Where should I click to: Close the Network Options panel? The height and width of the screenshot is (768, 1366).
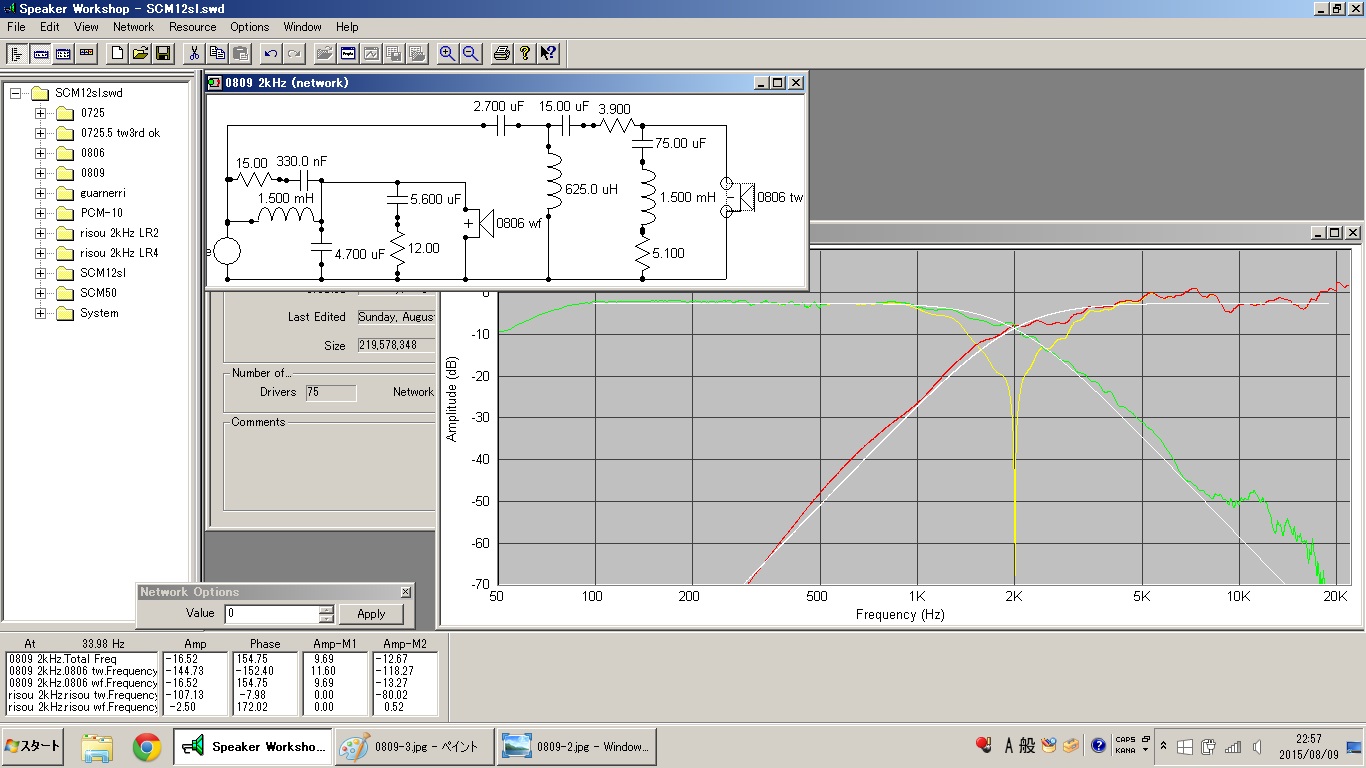click(x=405, y=592)
